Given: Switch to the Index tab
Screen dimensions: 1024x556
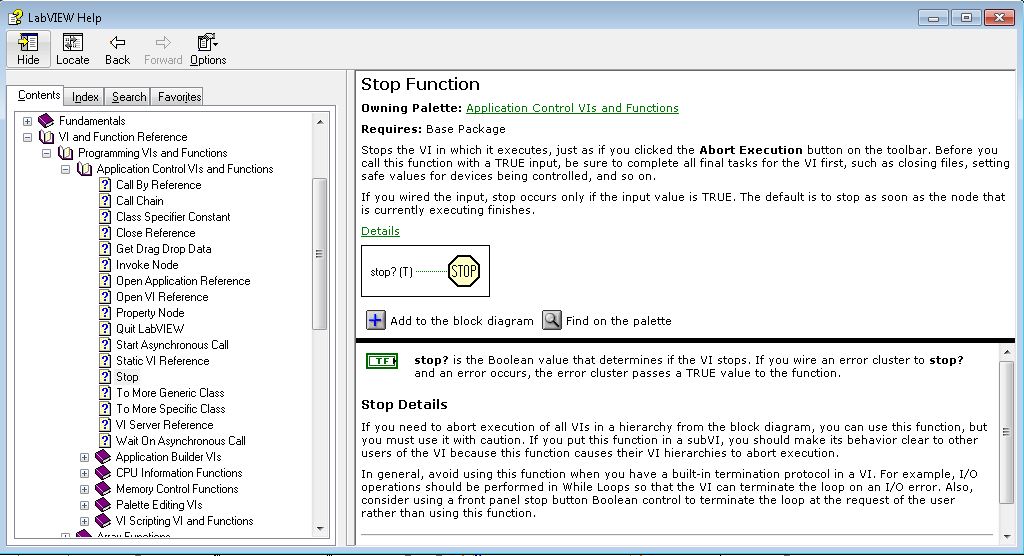Looking at the screenshot, I should coord(85,97).
